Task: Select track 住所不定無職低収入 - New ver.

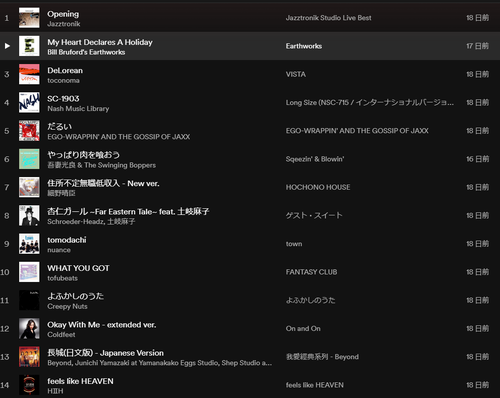Action: (103, 183)
